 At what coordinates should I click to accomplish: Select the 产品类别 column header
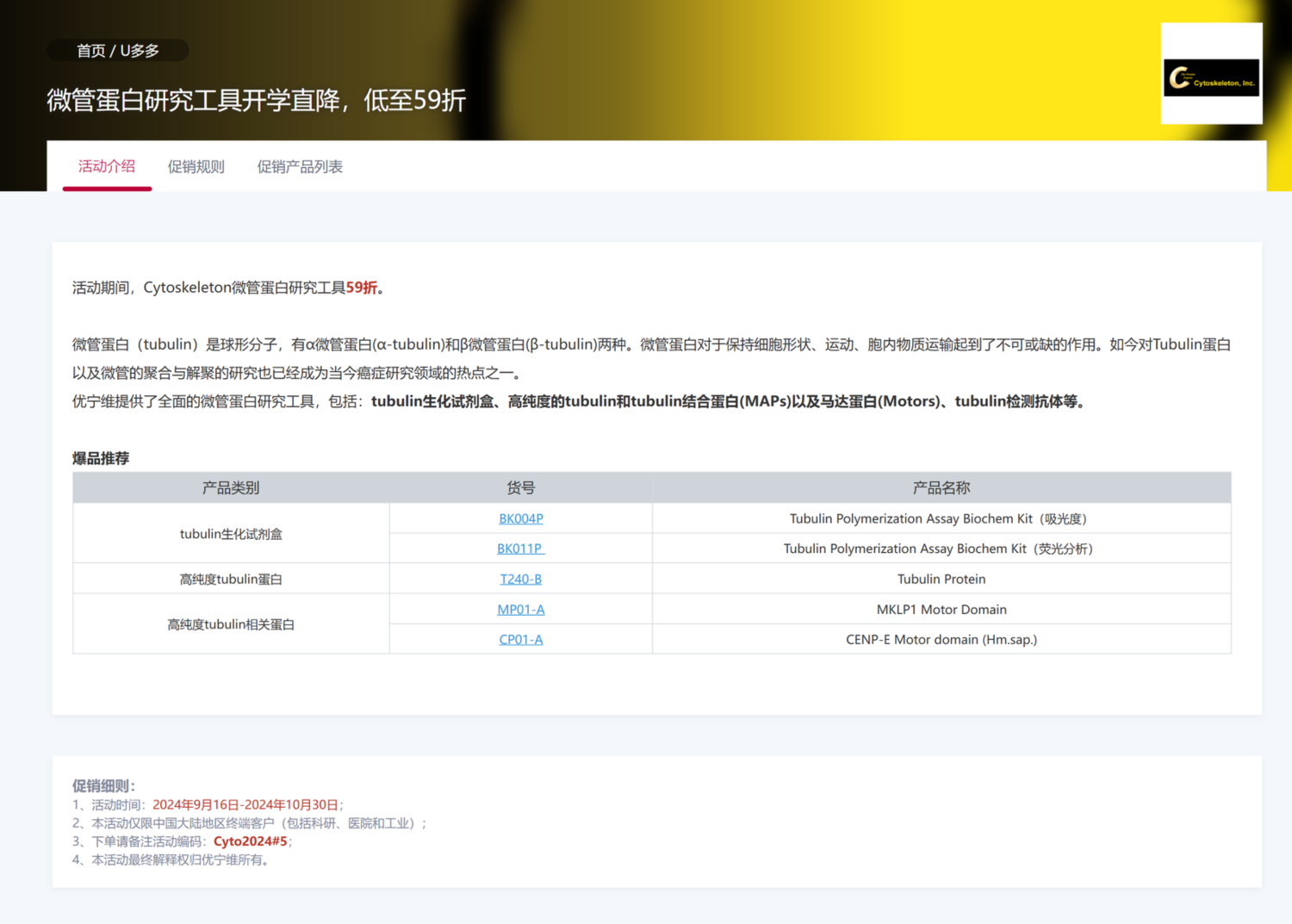tap(231, 487)
